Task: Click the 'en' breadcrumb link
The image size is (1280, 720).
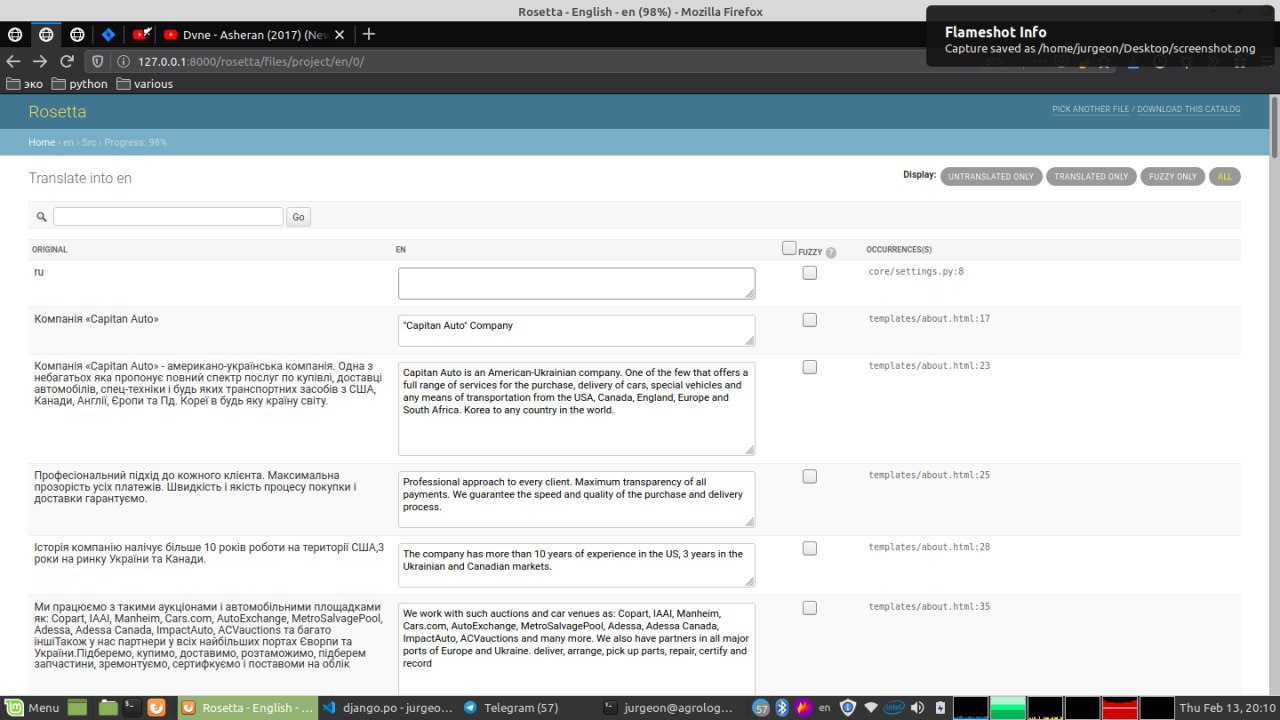Action: 69,142
